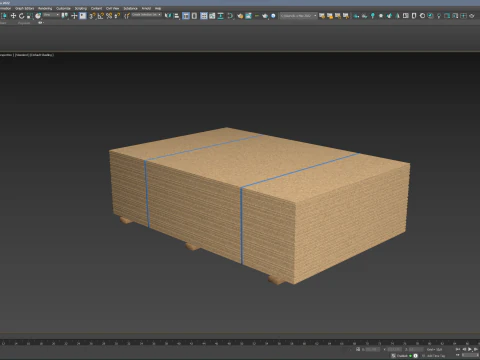Open the Rendering menu

(45, 8)
